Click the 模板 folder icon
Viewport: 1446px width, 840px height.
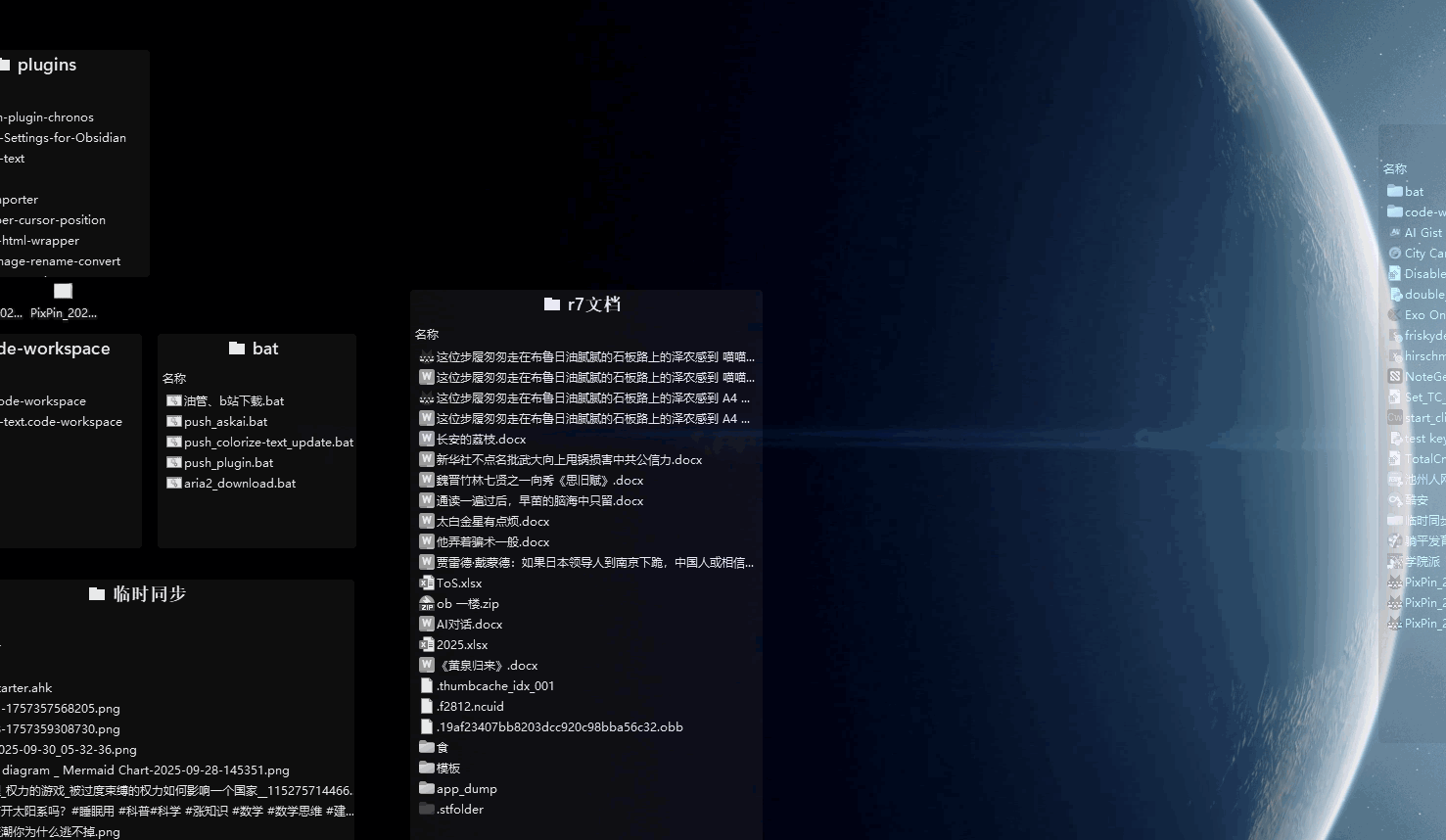426,768
